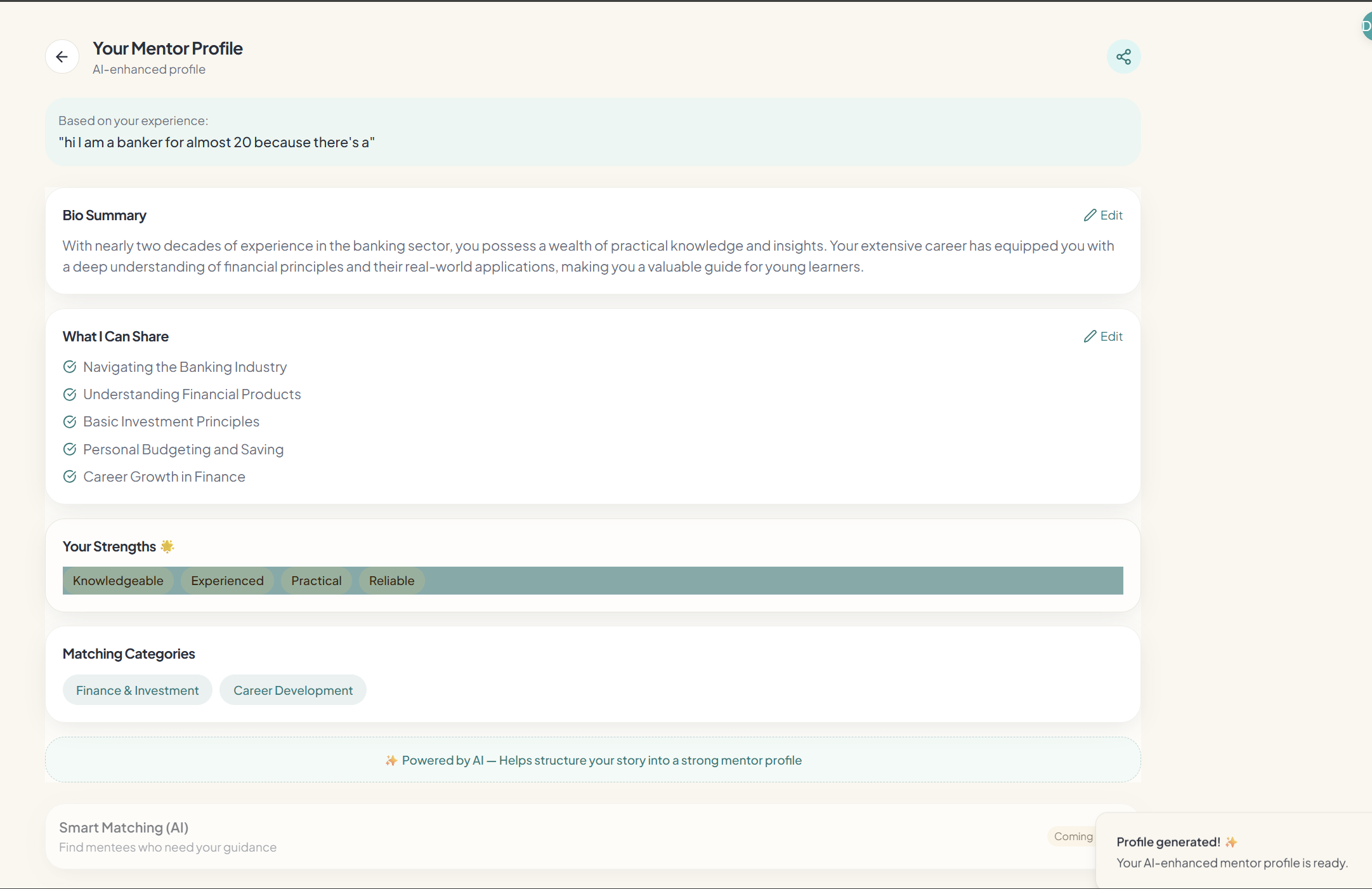Viewport: 1372px width, 889px height.
Task: Click the sun icon beside Your Strengths
Action: click(167, 546)
